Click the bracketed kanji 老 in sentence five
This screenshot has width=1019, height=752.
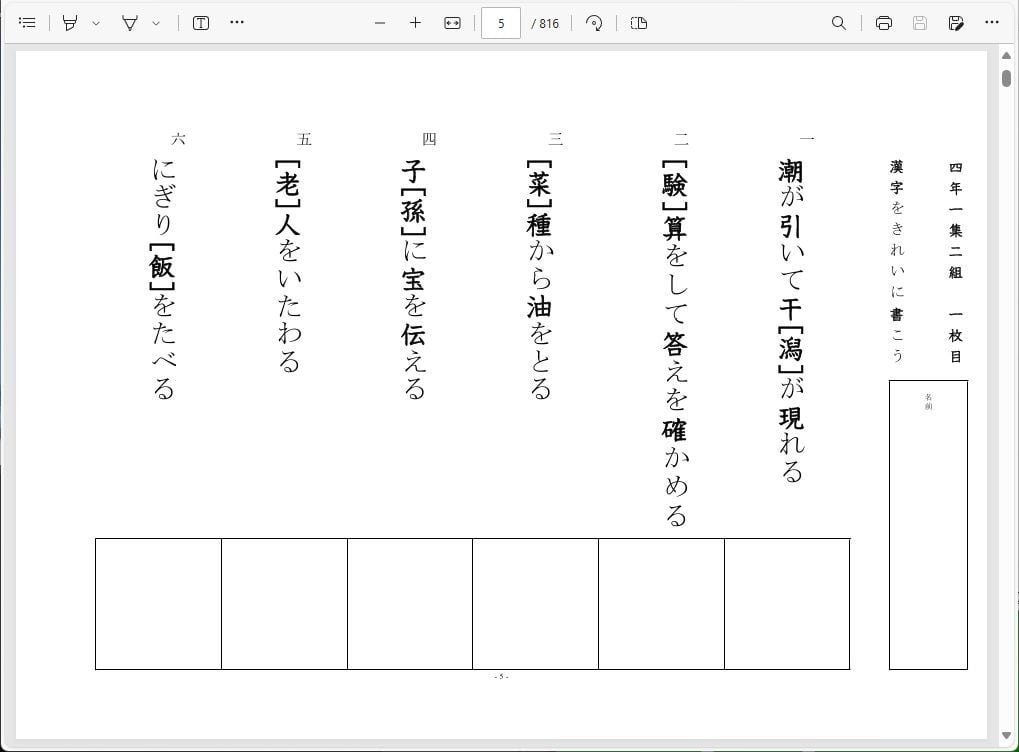288,185
